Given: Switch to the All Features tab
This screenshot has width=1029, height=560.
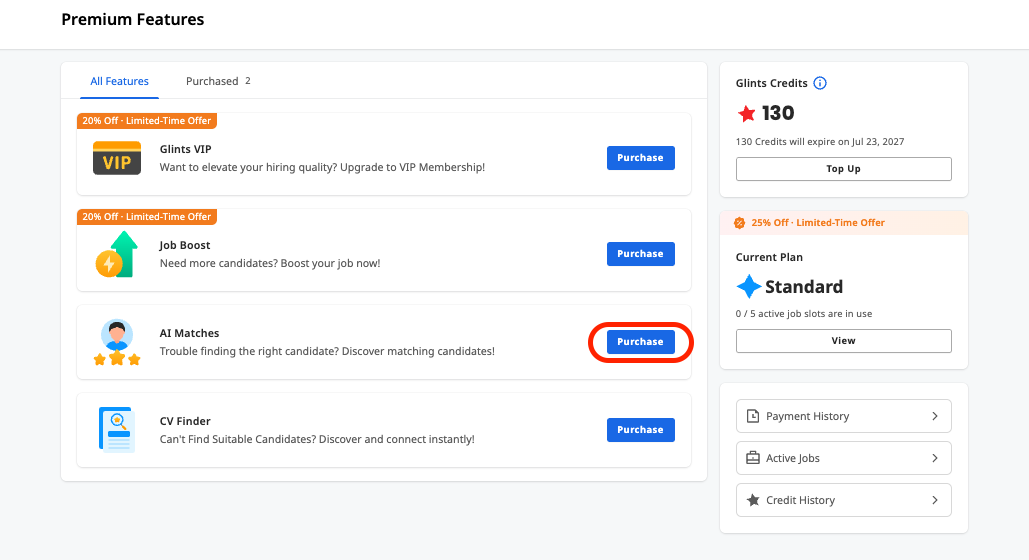Looking at the screenshot, I should point(119,81).
